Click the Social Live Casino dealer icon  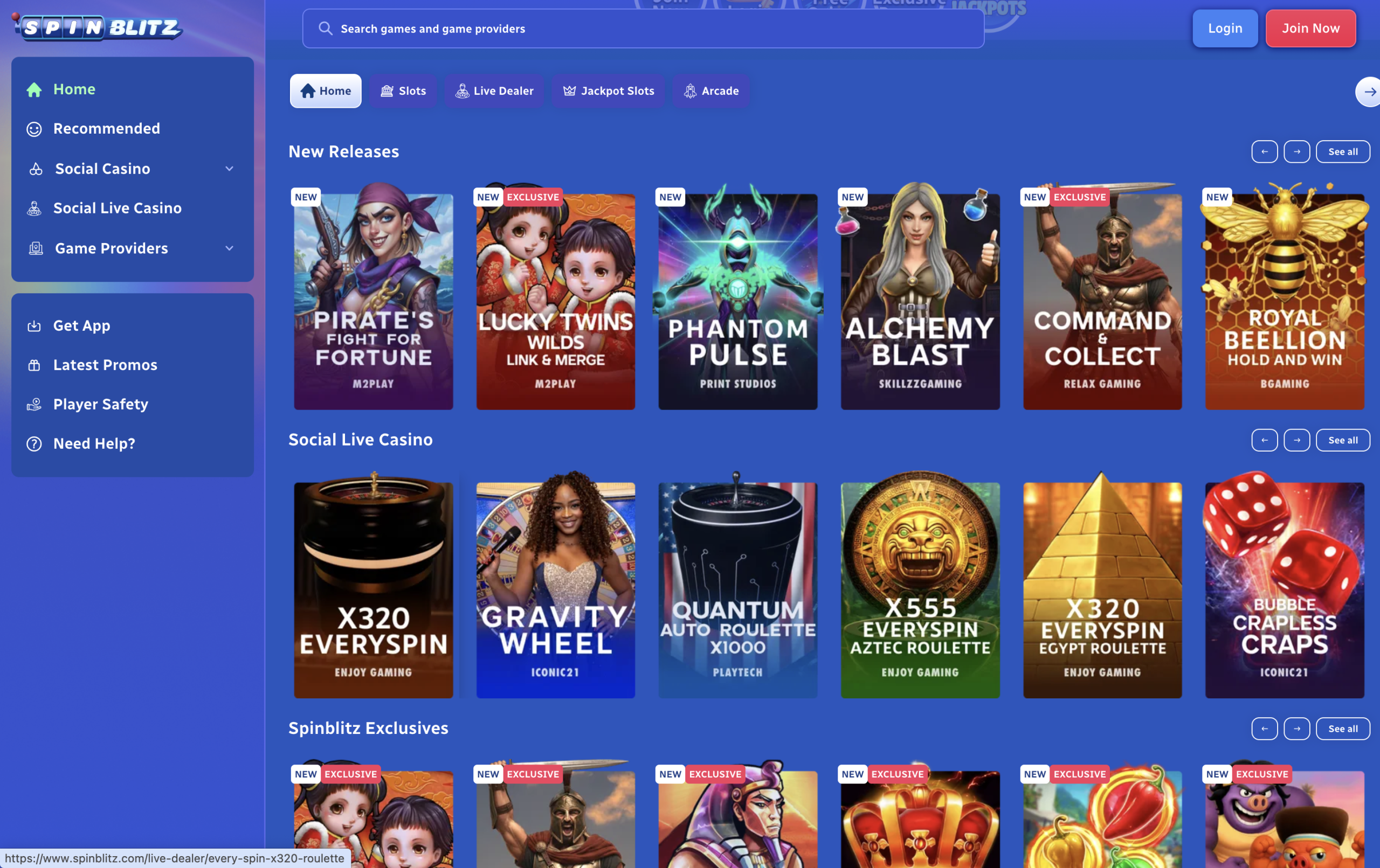tap(34, 209)
